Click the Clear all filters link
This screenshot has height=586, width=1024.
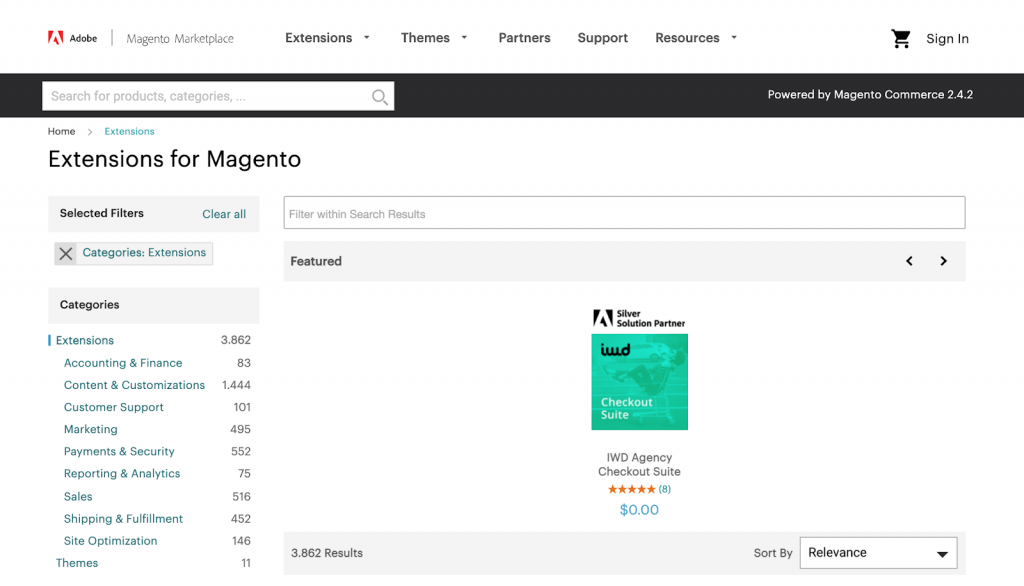(223, 213)
